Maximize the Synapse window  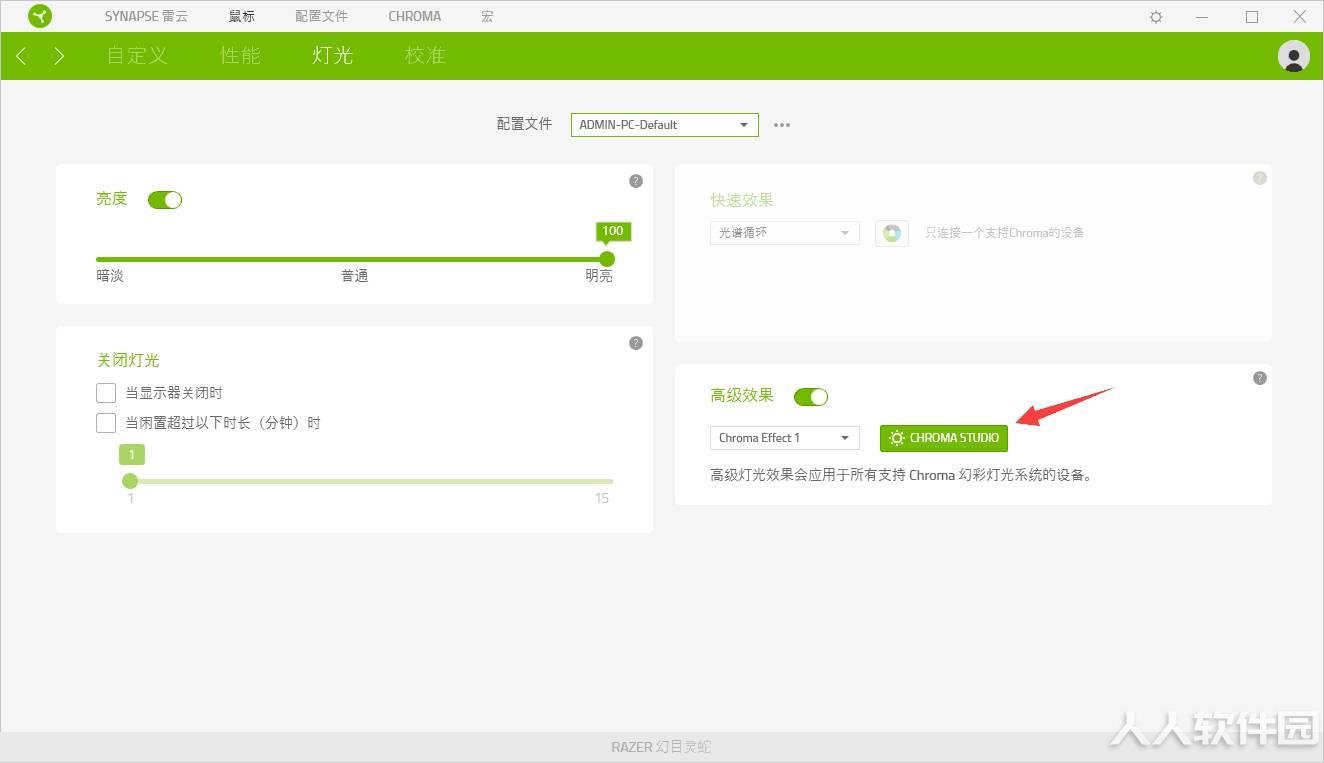(x=1252, y=17)
